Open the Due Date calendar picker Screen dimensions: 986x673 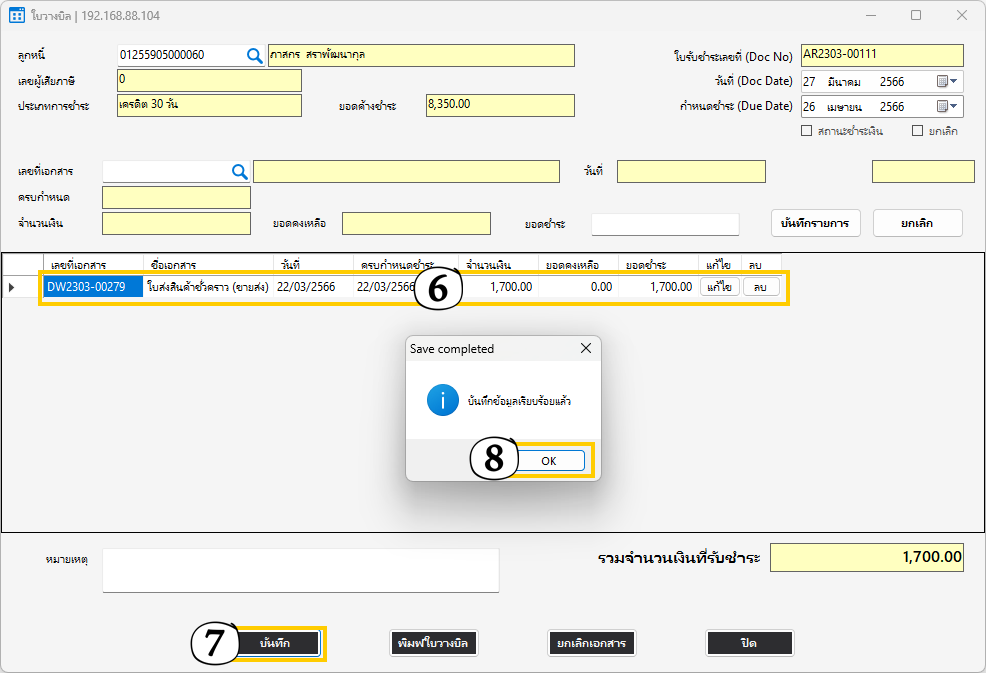[x=947, y=106]
